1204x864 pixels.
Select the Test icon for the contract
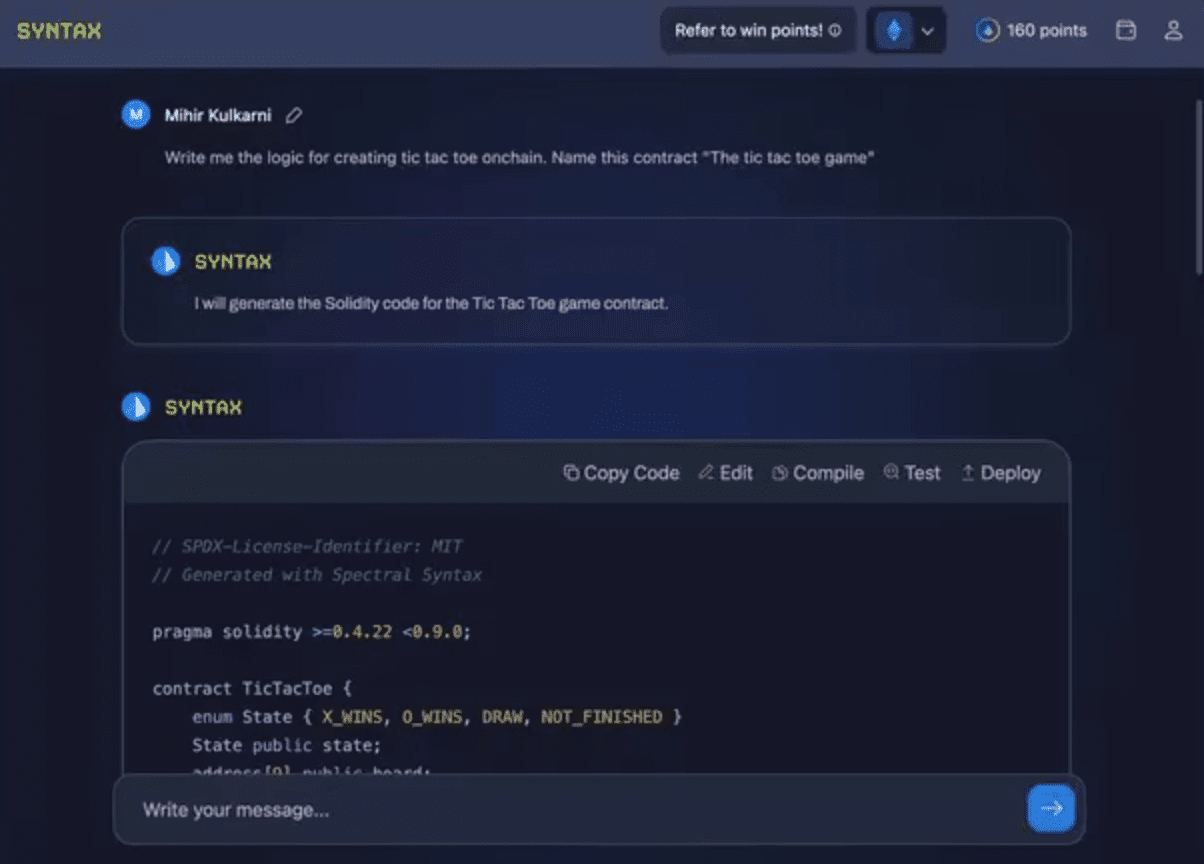(890, 473)
